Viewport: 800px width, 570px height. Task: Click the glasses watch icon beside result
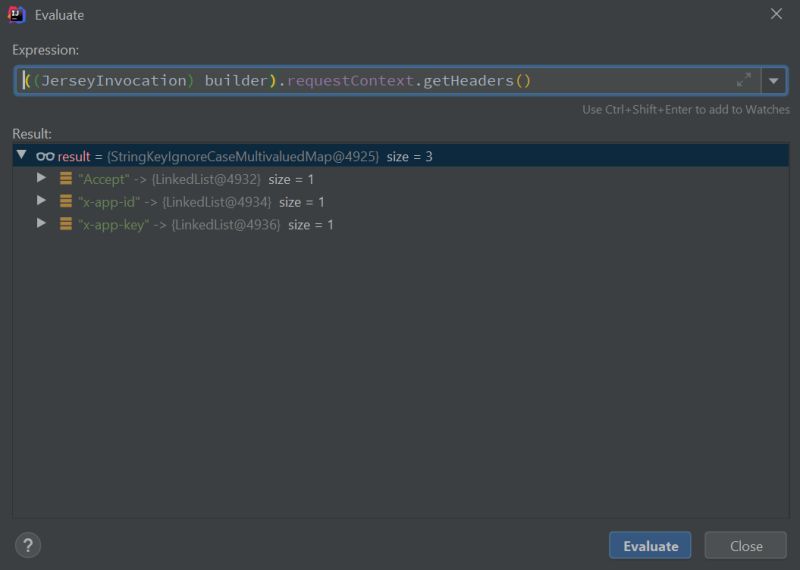pyautogui.click(x=45, y=156)
